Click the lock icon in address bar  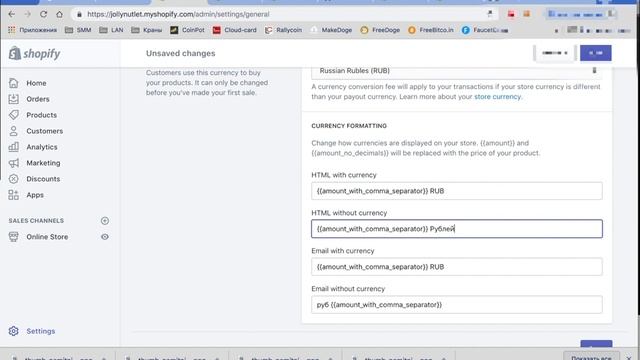[x=79, y=14]
